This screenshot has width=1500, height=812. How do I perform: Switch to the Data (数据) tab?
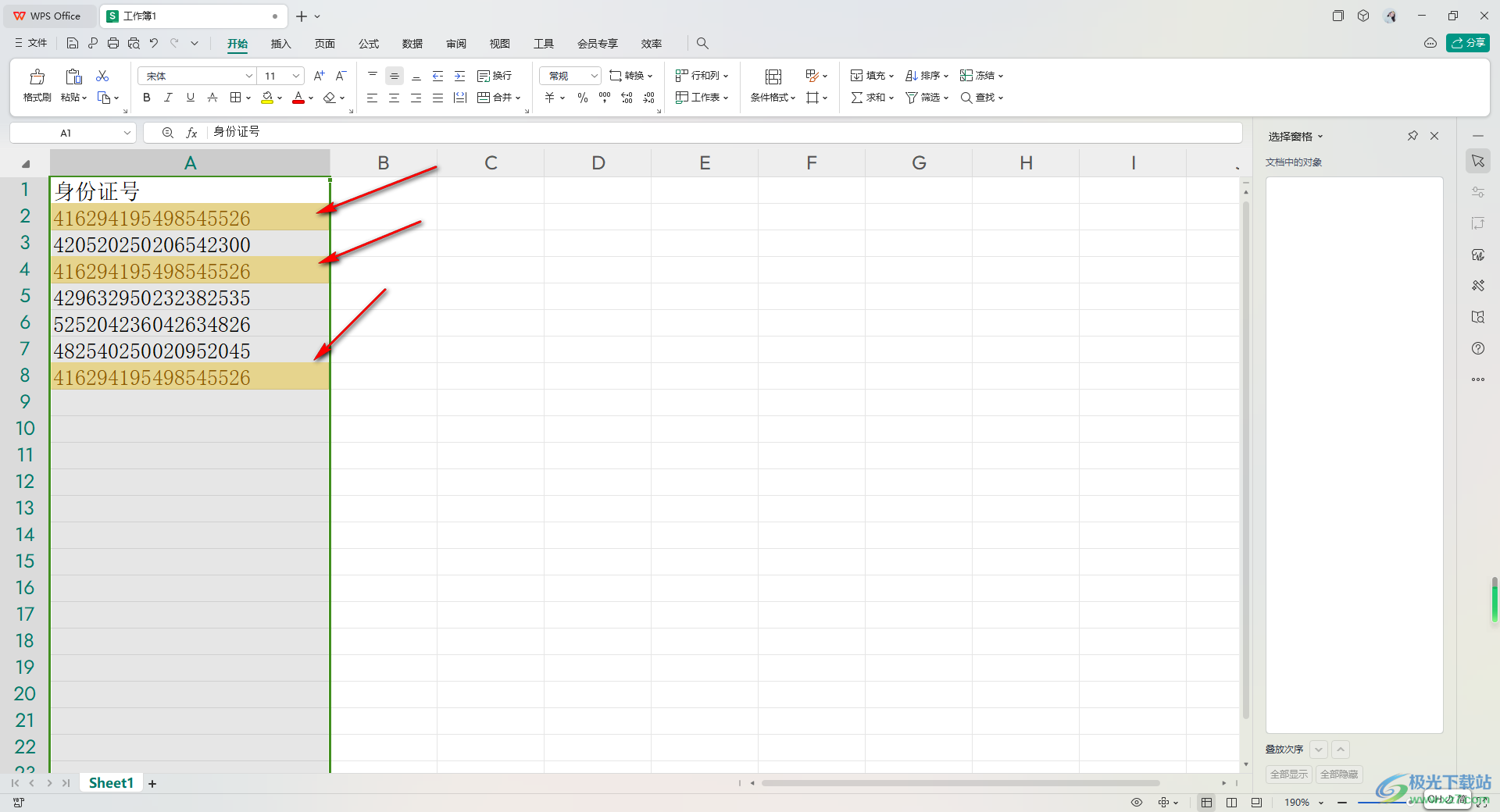click(412, 44)
